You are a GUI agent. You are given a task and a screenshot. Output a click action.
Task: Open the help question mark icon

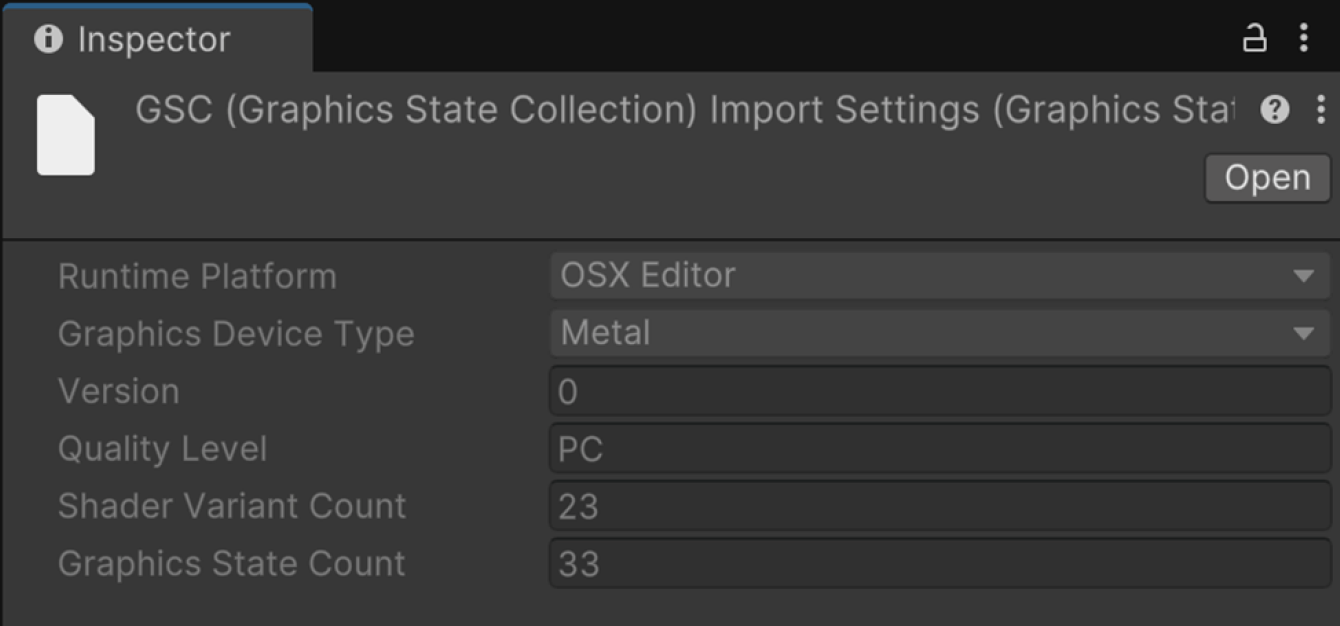coord(1275,109)
